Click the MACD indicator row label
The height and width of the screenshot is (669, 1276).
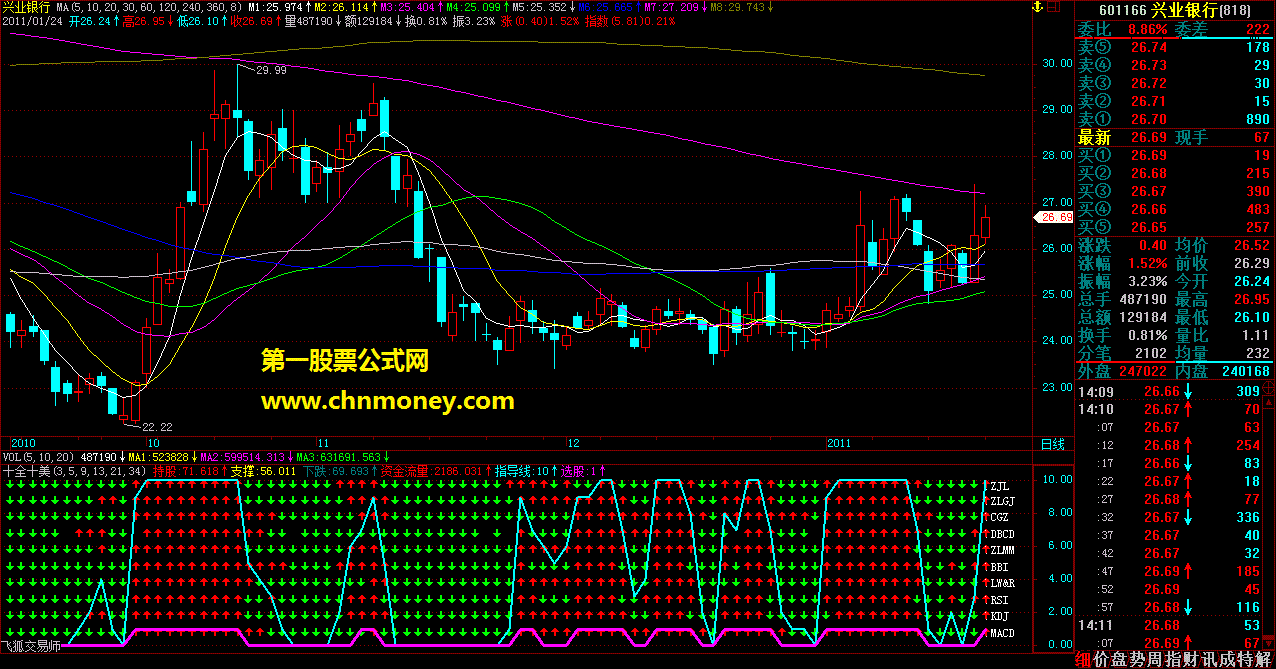[x=1002, y=633]
